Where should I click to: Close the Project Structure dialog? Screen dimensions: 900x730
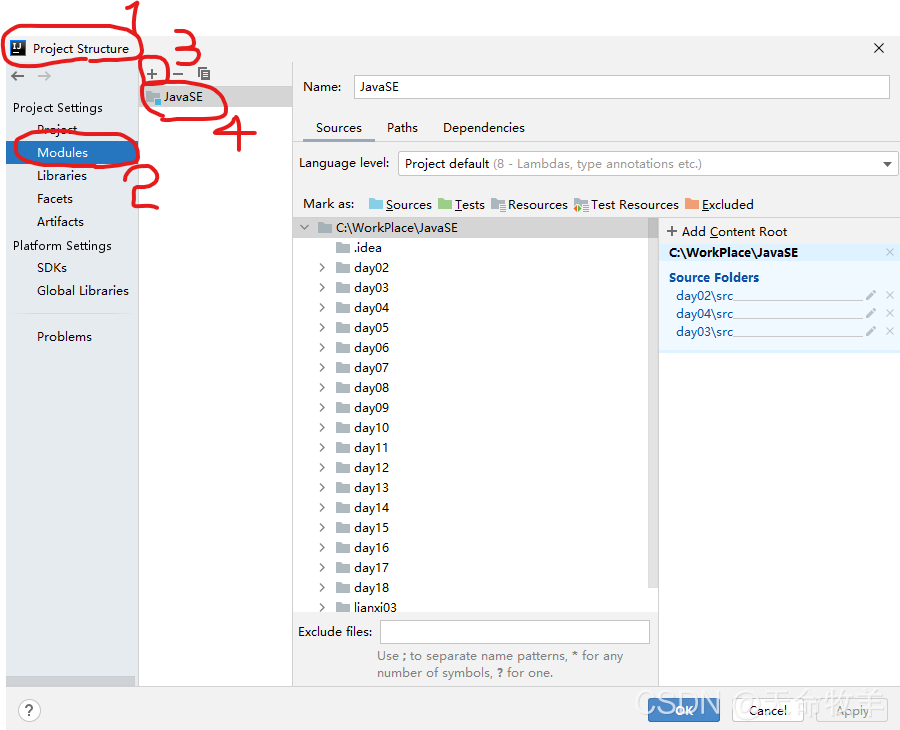coord(879,48)
